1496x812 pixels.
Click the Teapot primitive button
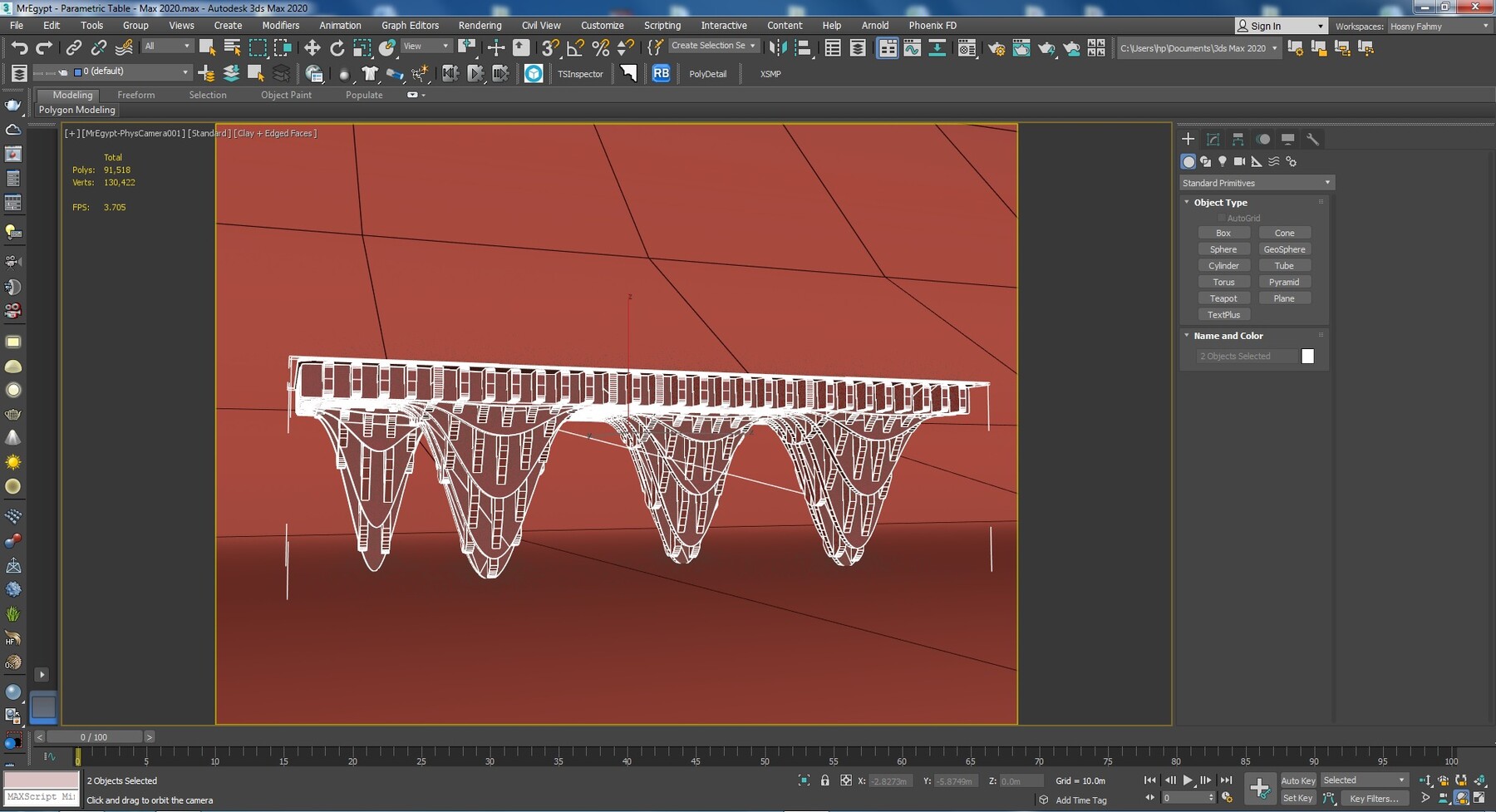click(1224, 298)
